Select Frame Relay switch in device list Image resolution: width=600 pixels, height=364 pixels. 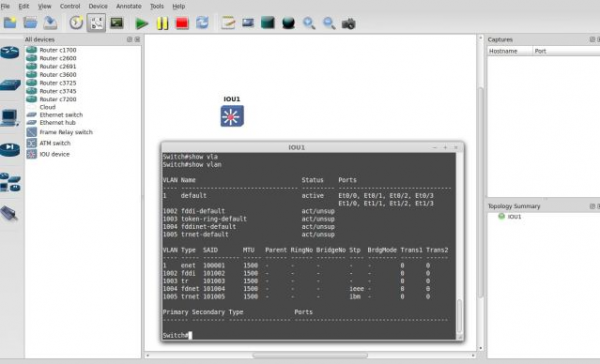66,132
